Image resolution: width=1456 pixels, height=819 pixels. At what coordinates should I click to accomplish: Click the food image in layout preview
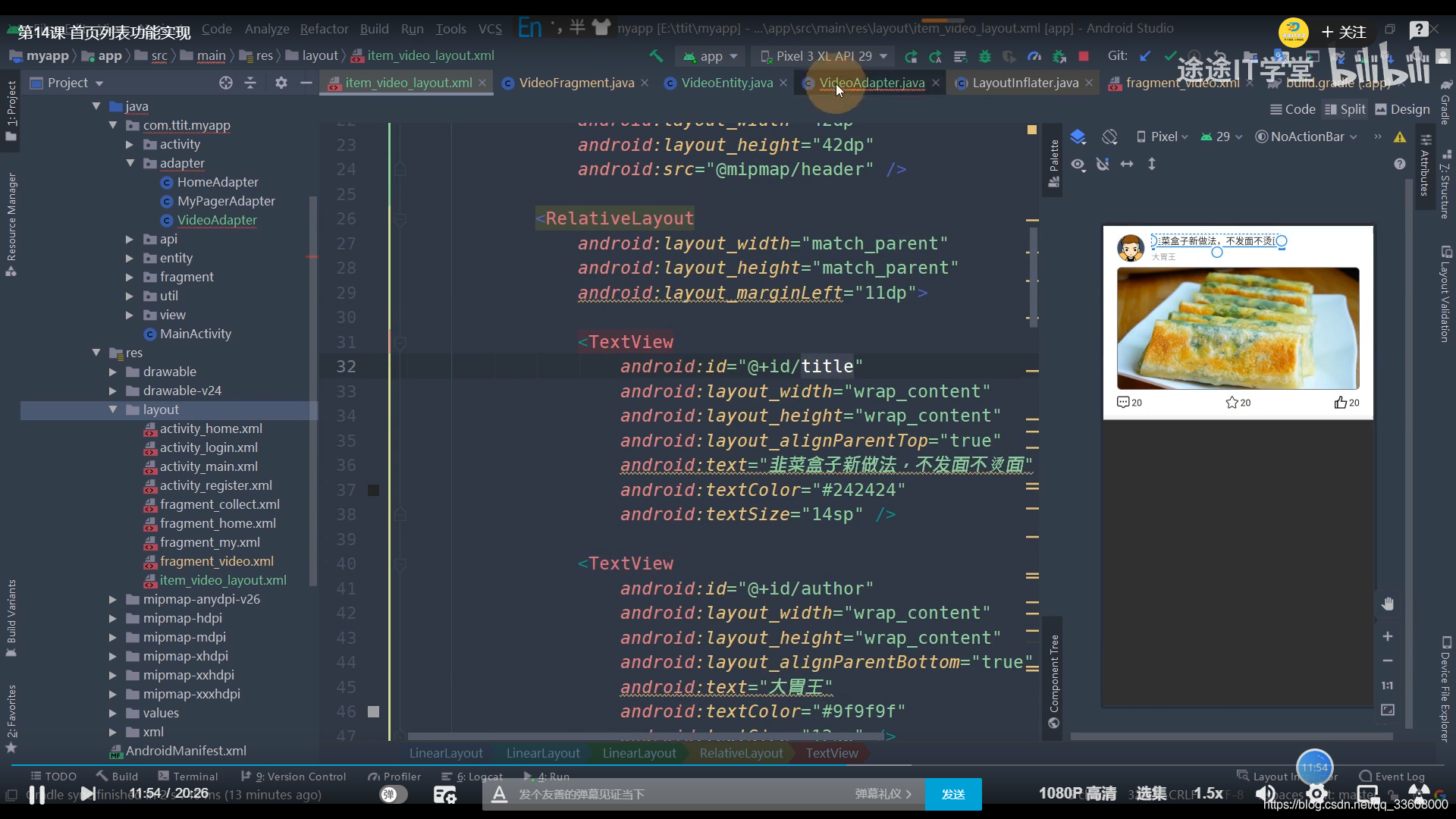coord(1238,328)
